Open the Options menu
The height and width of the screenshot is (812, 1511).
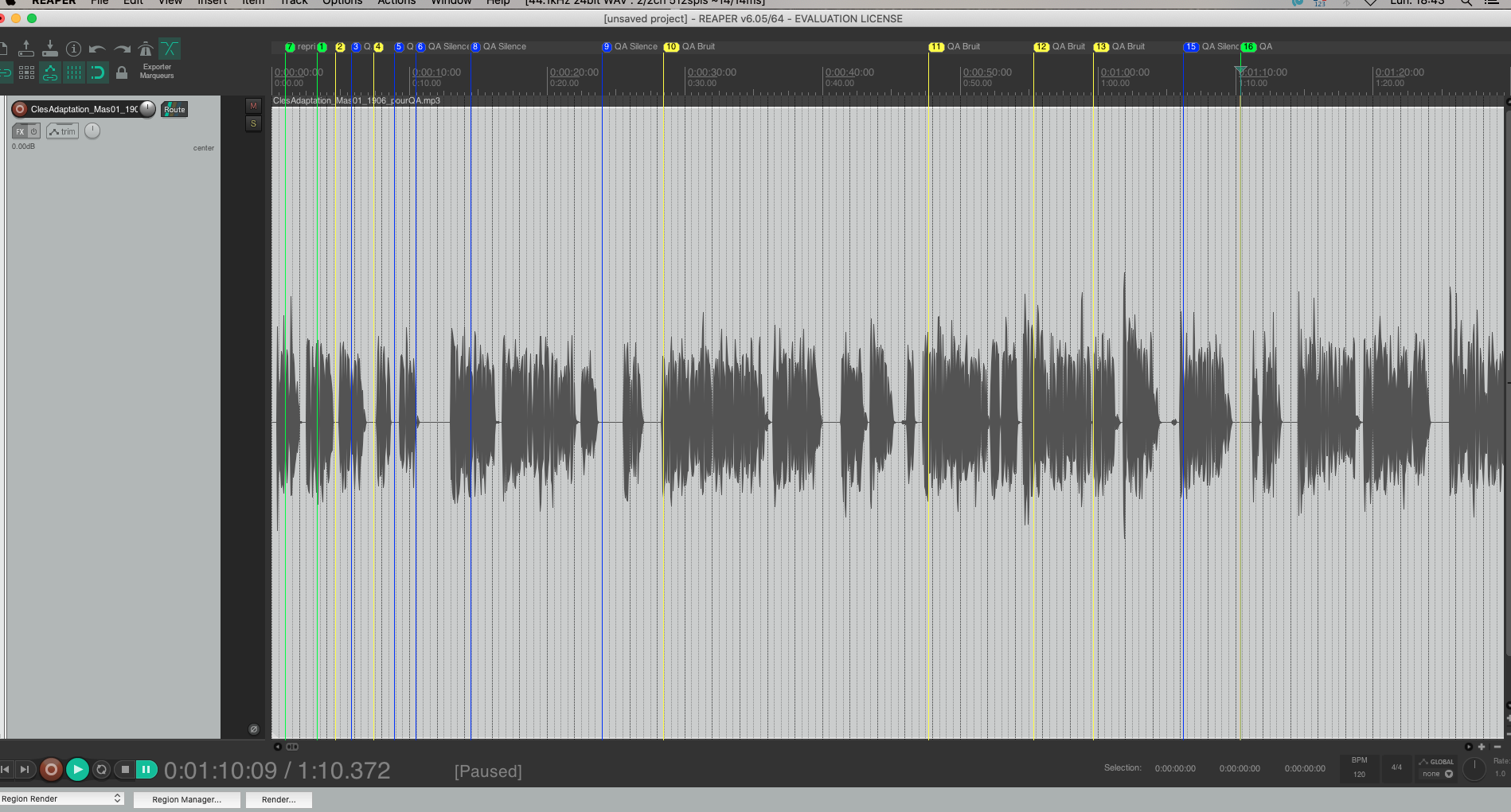pyautogui.click(x=342, y=2)
